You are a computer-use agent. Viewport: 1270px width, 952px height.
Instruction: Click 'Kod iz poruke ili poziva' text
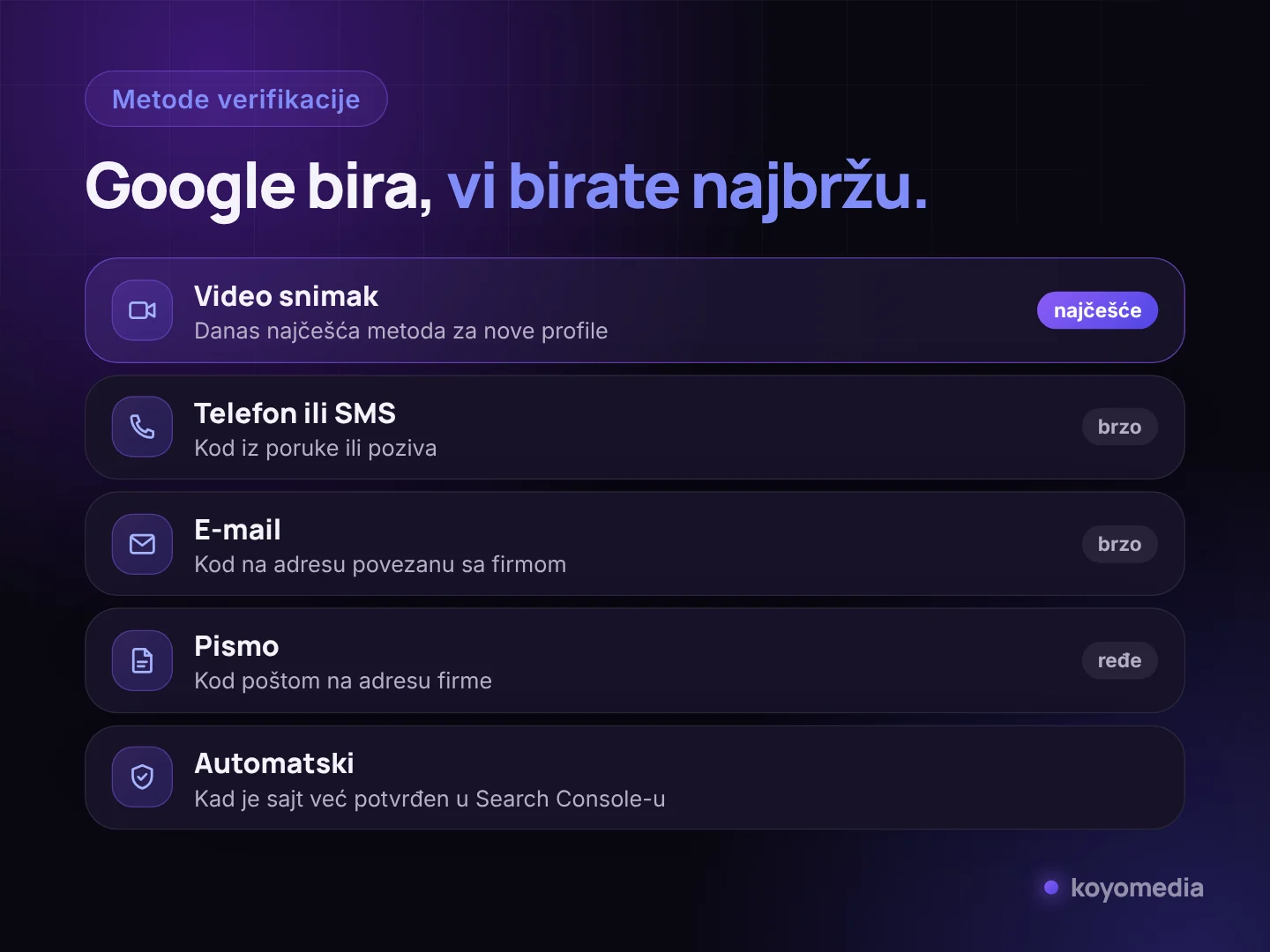point(316,448)
